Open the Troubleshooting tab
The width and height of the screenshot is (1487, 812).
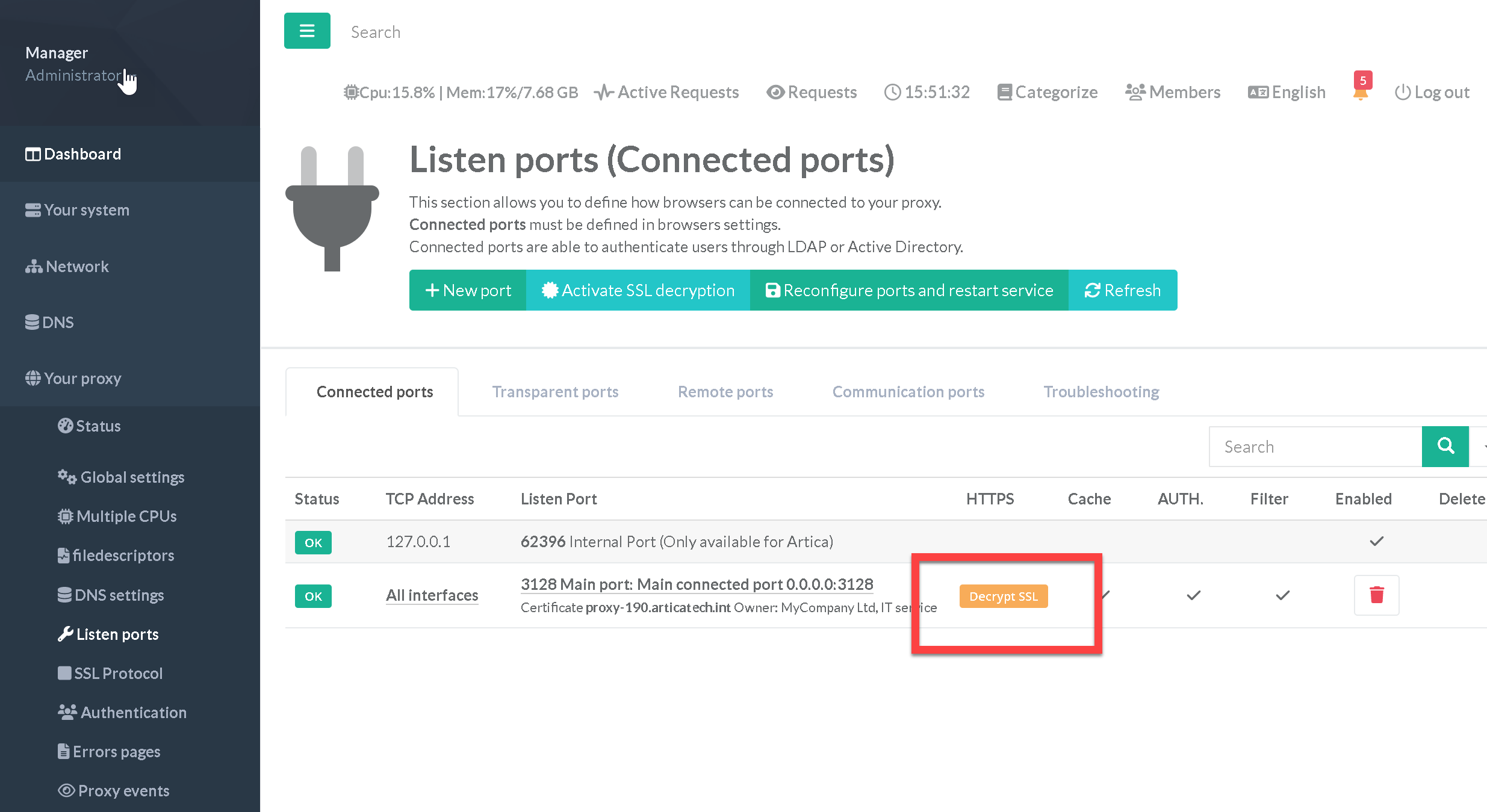click(x=1101, y=392)
